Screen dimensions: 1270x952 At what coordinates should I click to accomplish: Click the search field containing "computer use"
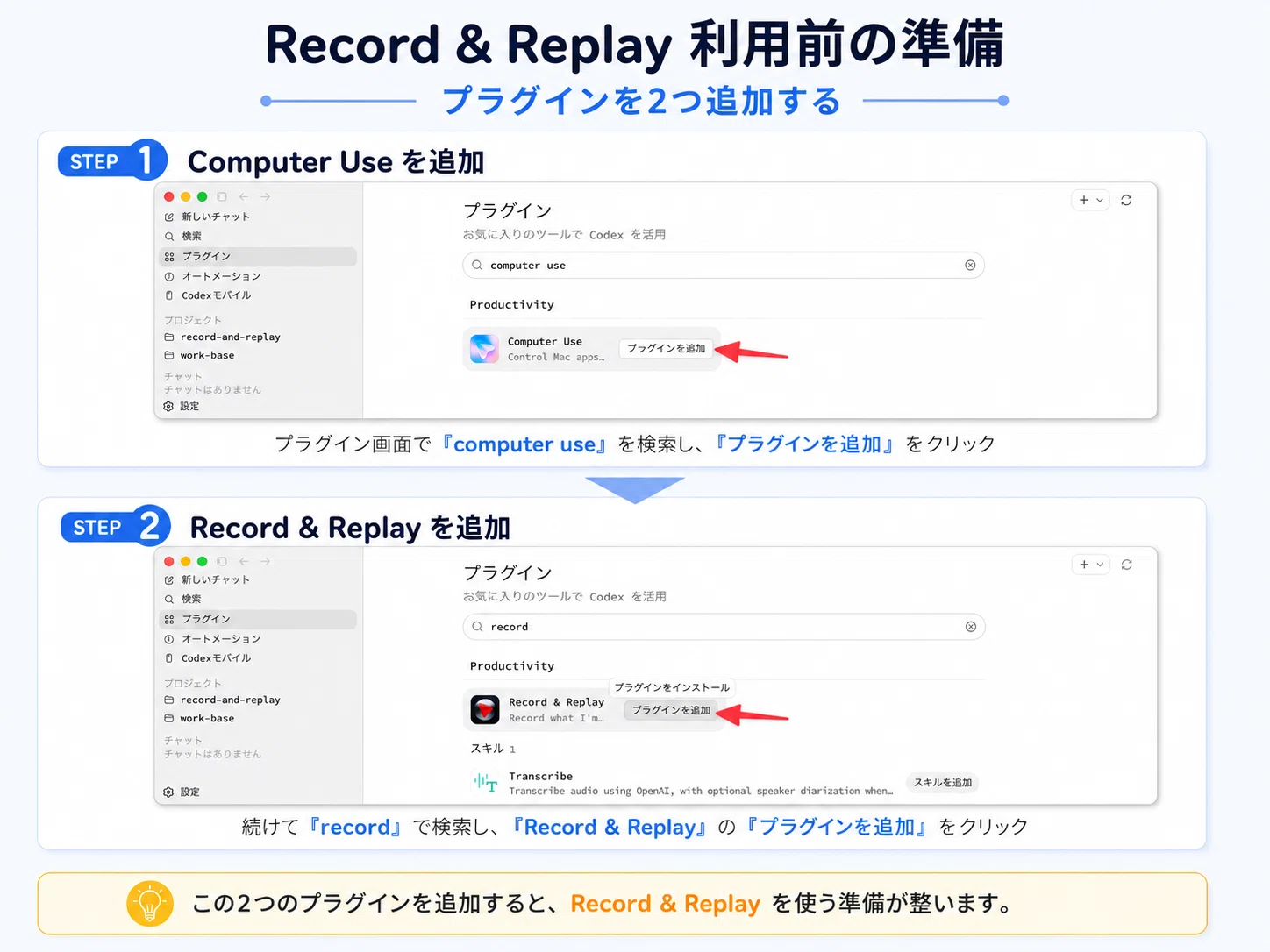(x=724, y=265)
